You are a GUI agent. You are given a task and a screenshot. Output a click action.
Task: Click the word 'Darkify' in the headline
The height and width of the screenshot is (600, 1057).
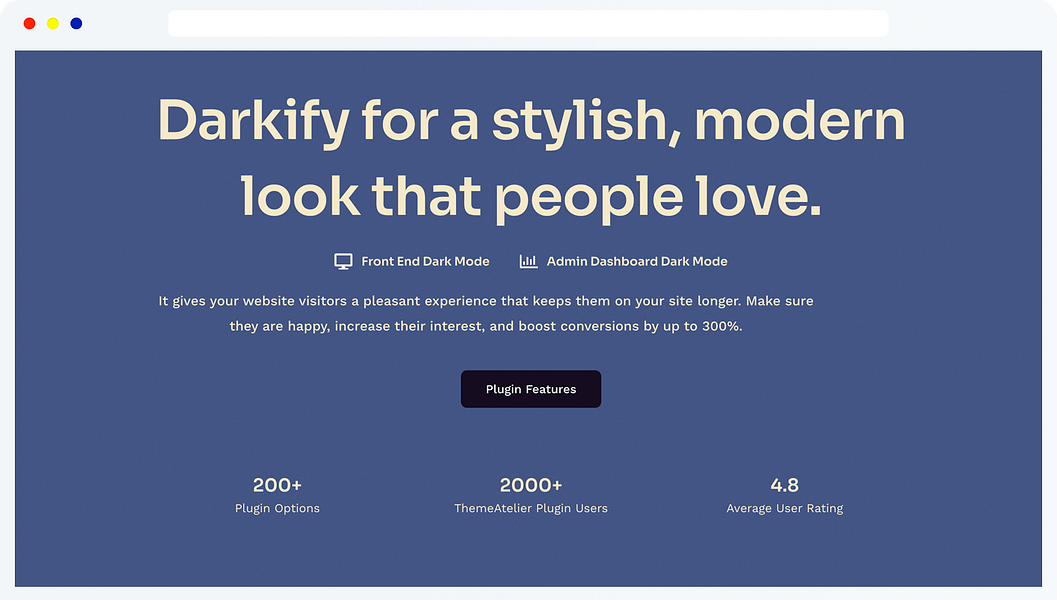(x=254, y=121)
